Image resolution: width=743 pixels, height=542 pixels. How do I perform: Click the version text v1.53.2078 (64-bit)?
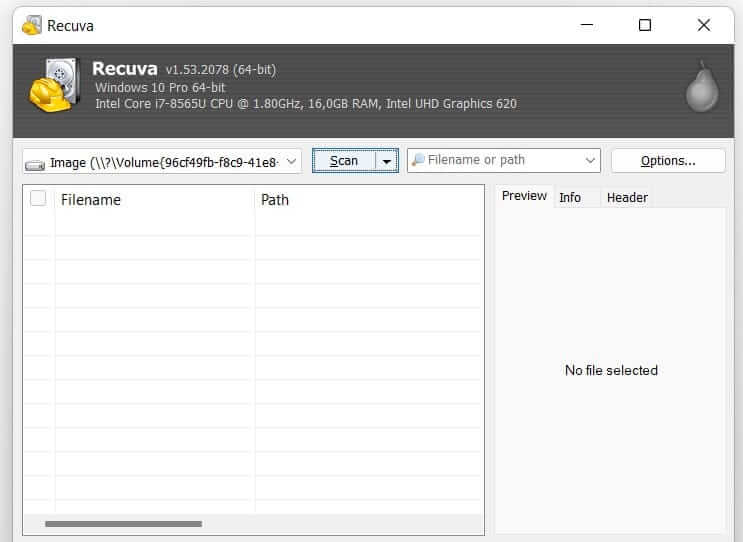click(x=220, y=70)
